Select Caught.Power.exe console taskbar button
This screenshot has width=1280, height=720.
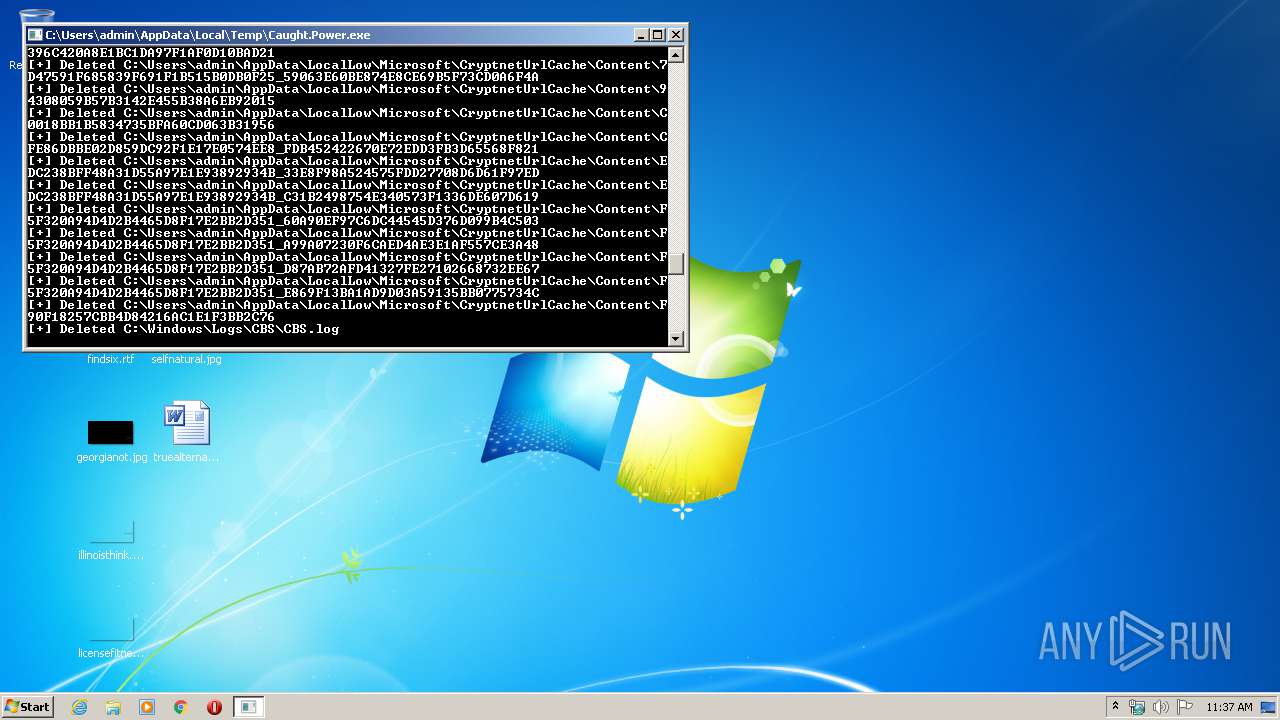click(248, 707)
